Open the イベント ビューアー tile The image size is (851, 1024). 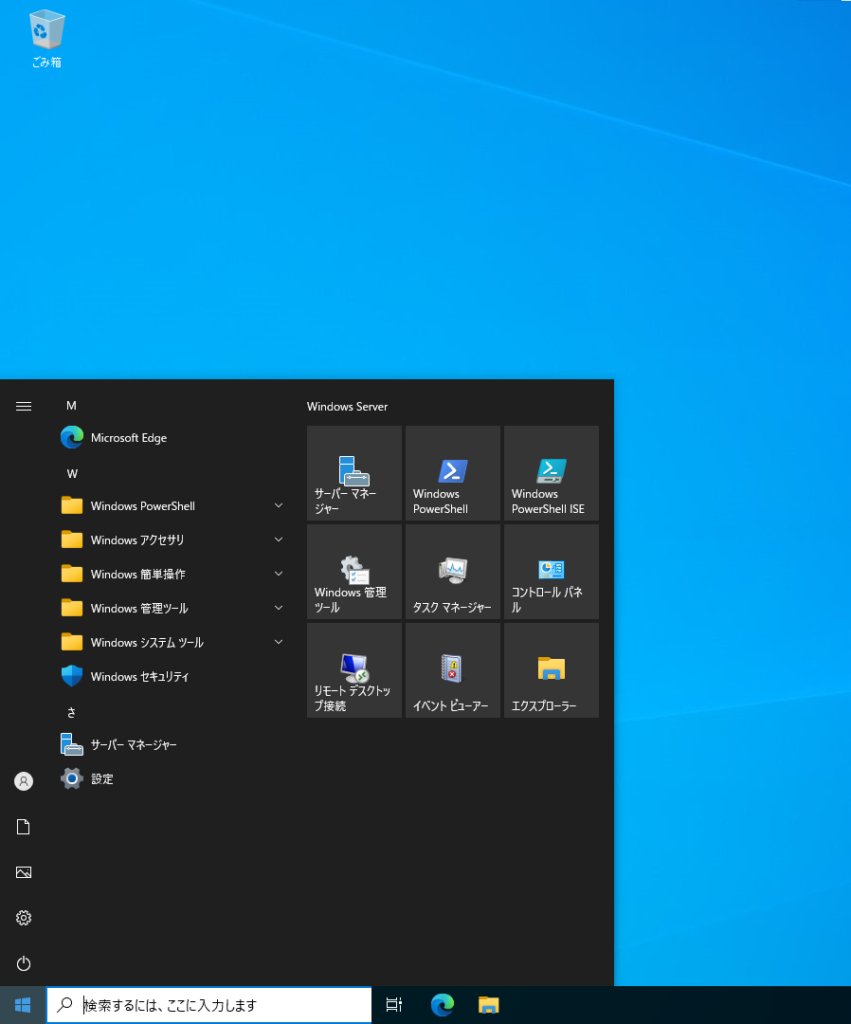pyautogui.click(x=453, y=670)
